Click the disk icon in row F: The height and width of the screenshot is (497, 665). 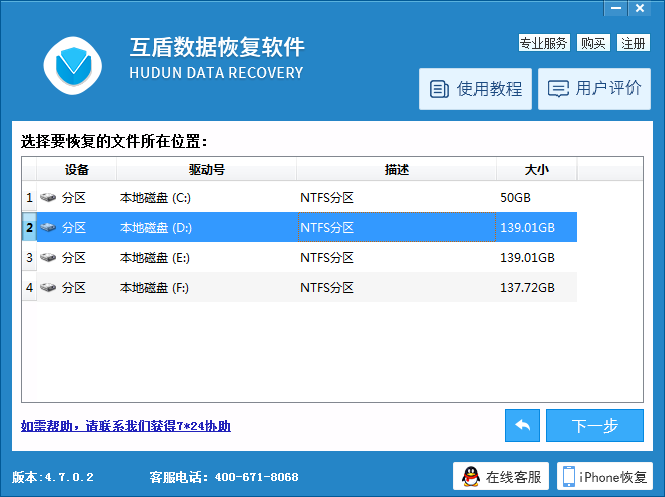[x=48, y=288]
